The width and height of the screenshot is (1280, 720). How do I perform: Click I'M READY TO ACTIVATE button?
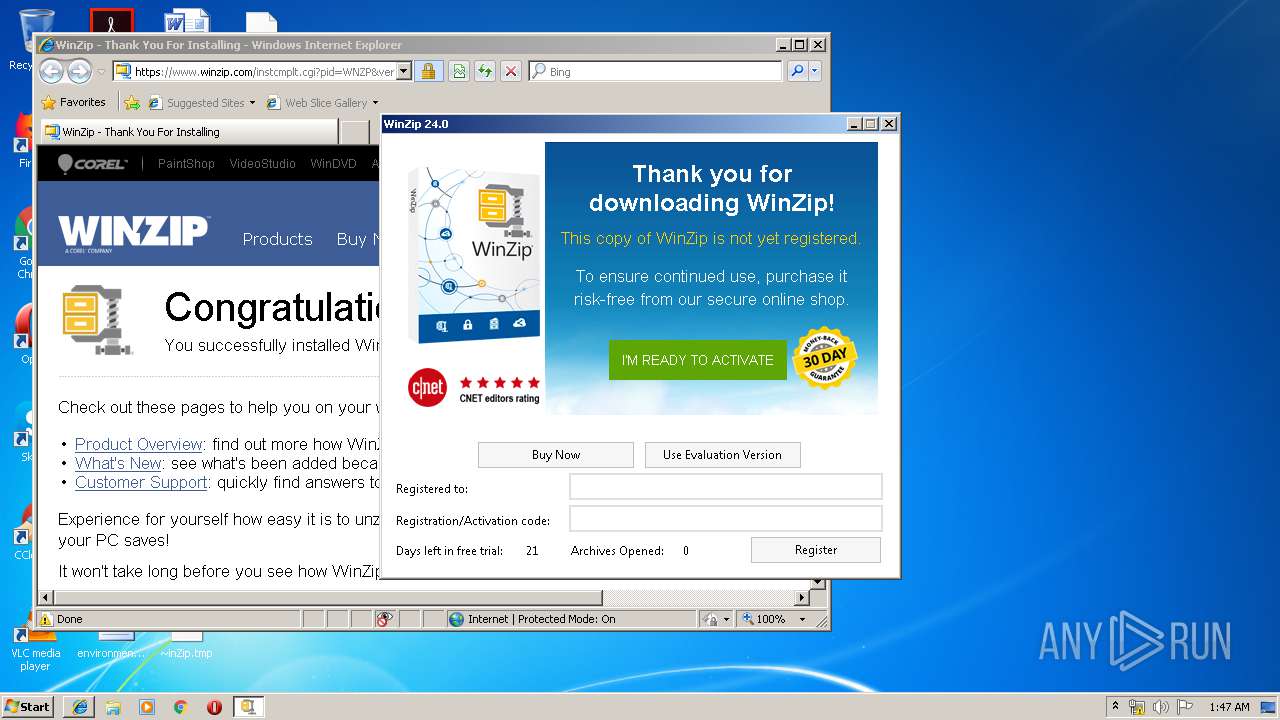tap(697, 360)
